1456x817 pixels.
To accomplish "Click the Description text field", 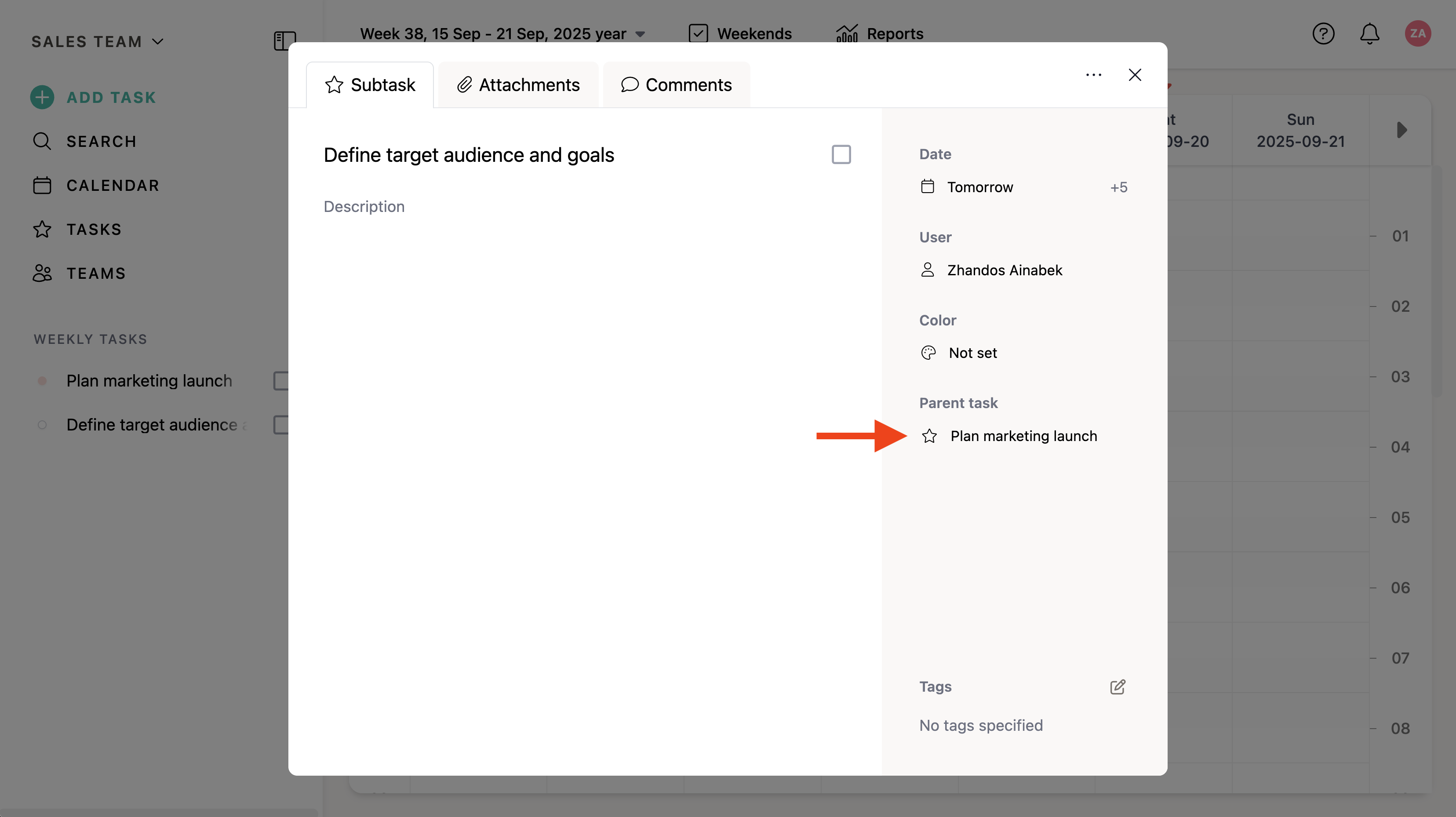I will (364, 206).
